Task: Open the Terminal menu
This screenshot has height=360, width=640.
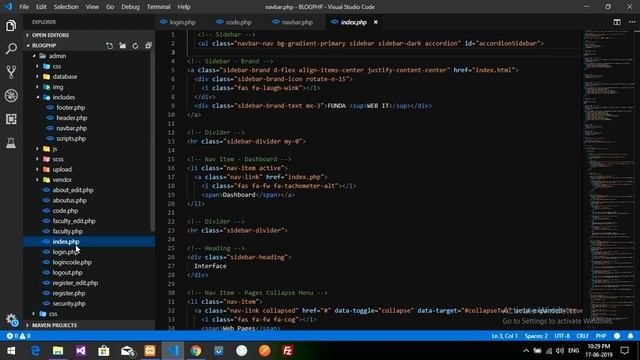Action: coord(158,7)
